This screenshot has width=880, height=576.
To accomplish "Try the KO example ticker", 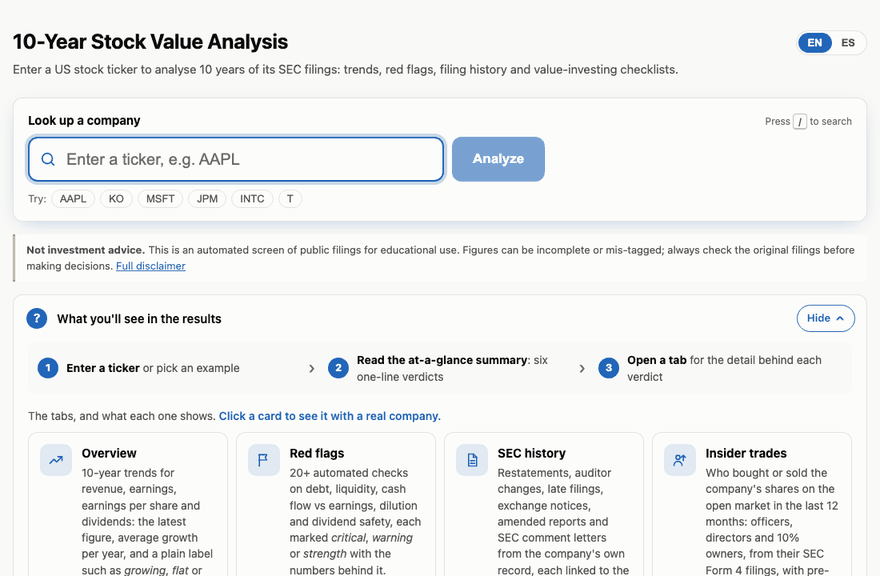I will 116,199.
